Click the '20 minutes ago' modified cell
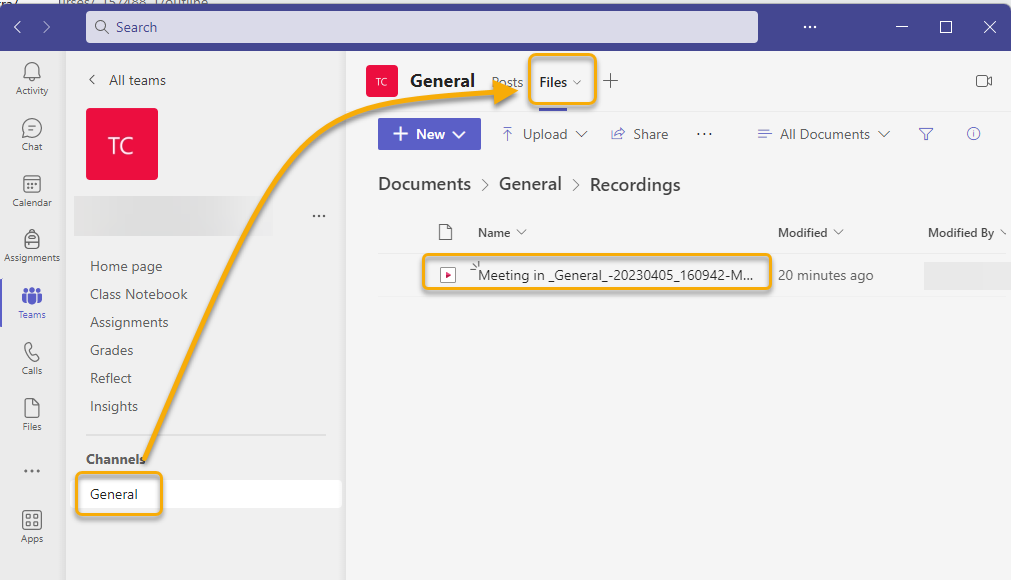Screen dimensions: 1011x580 point(825,275)
